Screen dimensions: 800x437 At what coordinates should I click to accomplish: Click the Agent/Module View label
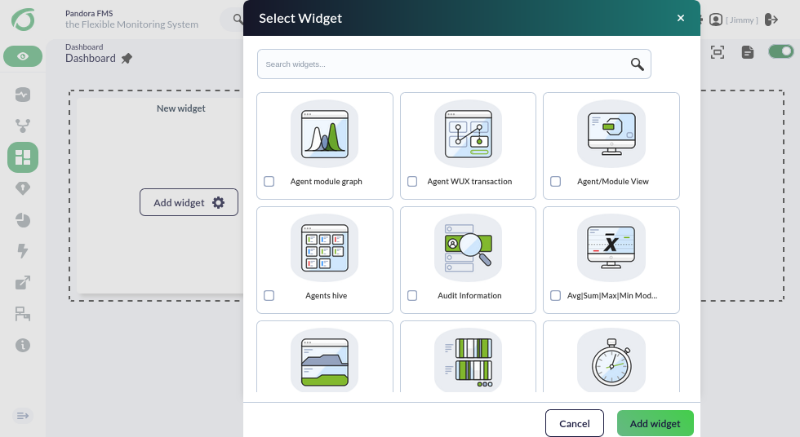[x=613, y=181]
